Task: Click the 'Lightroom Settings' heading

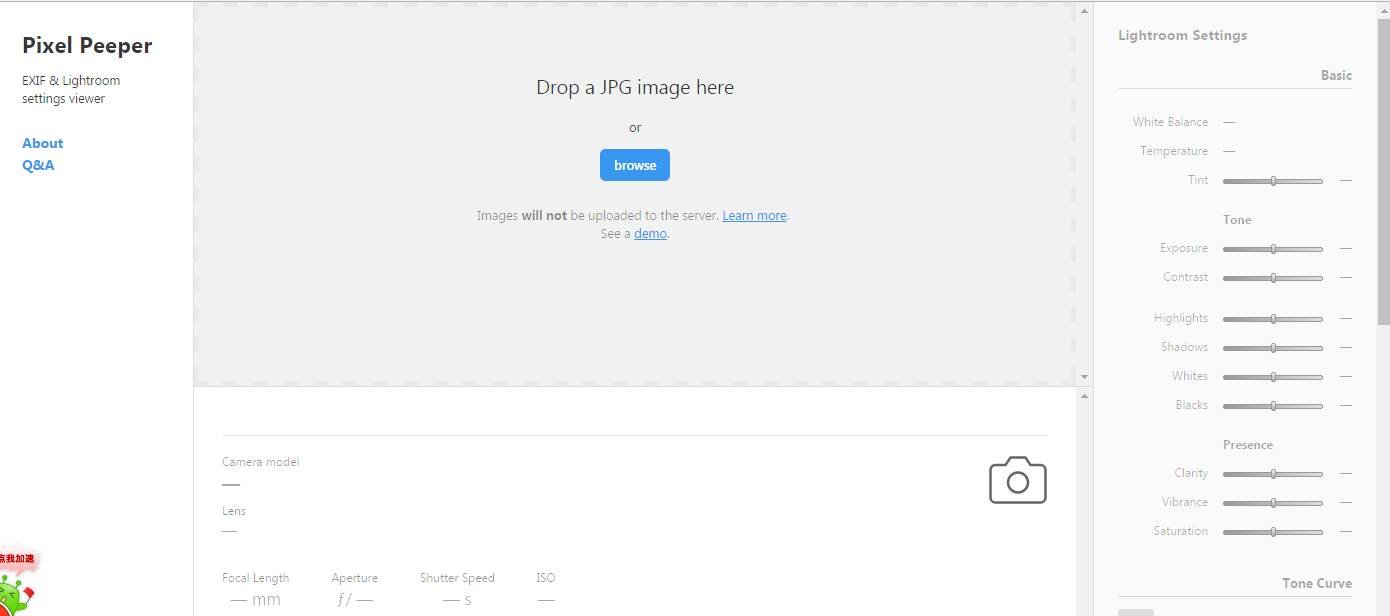Action: click(x=1182, y=35)
